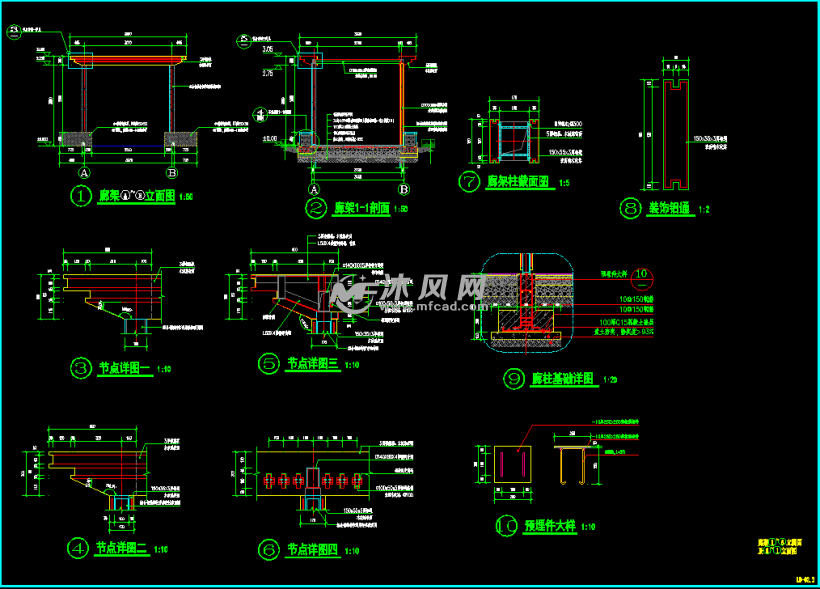Select grid bubble B under 1-1 section
The width and height of the screenshot is (820, 589).
click(x=404, y=189)
